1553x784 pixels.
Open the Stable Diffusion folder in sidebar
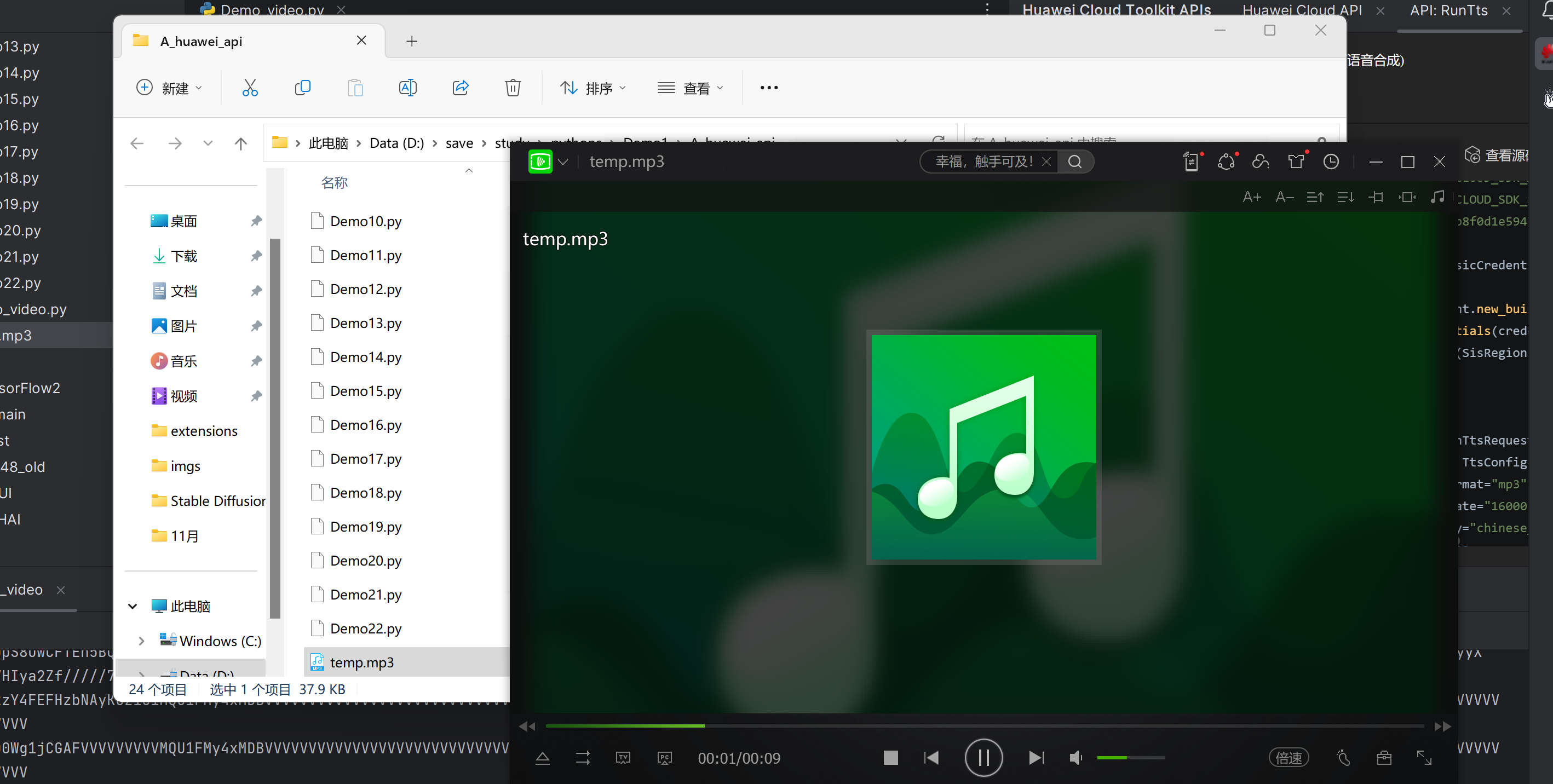click(x=208, y=501)
